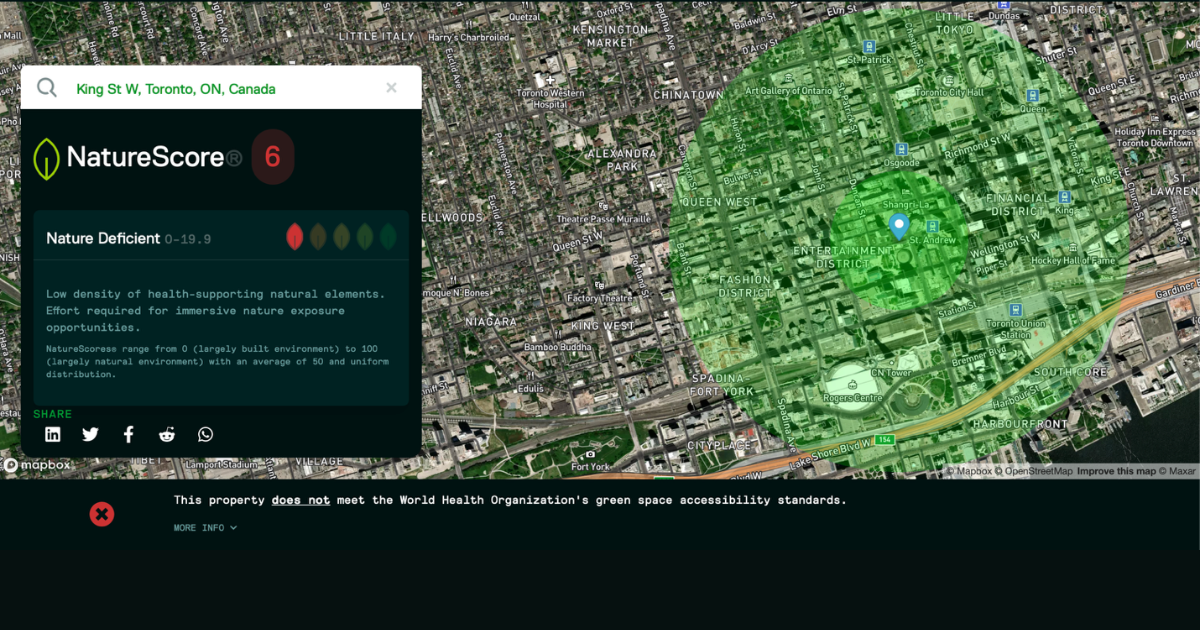Click the CITYPLACE map label
The width and height of the screenshot is (1200, 630).
718,444
